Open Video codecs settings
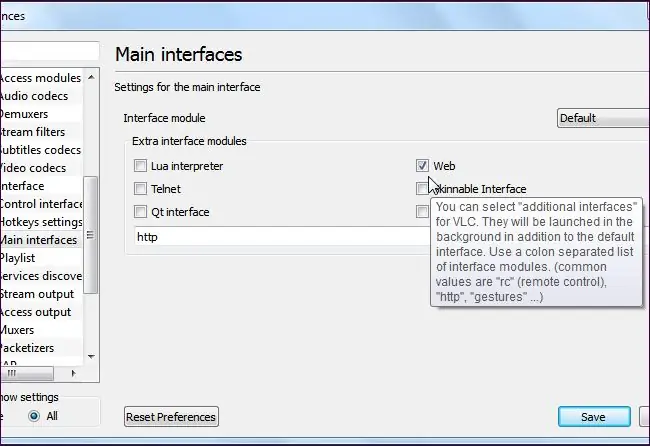The width and height of the screenshot is (650, 446). pyautogui.click(x=33, y=168)
